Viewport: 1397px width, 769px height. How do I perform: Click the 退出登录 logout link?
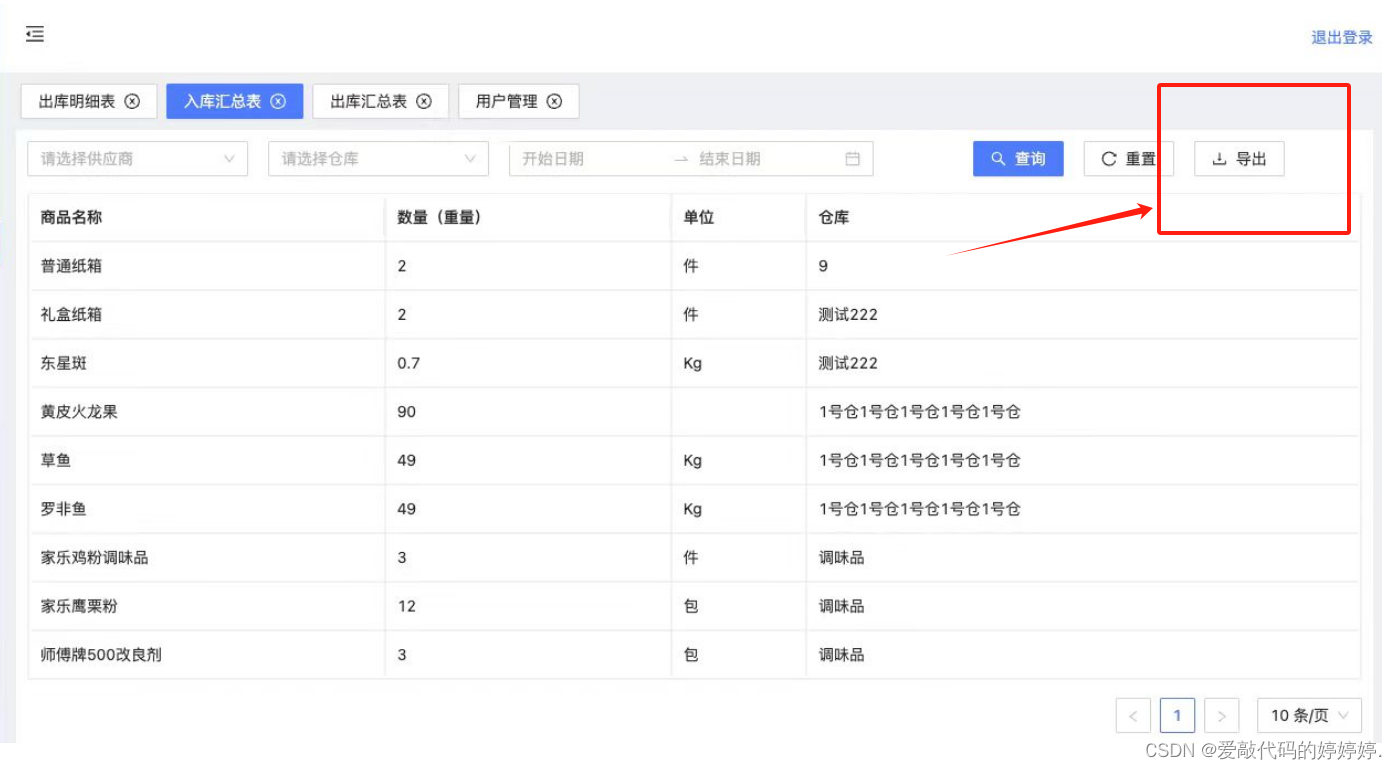(1341, 37)
